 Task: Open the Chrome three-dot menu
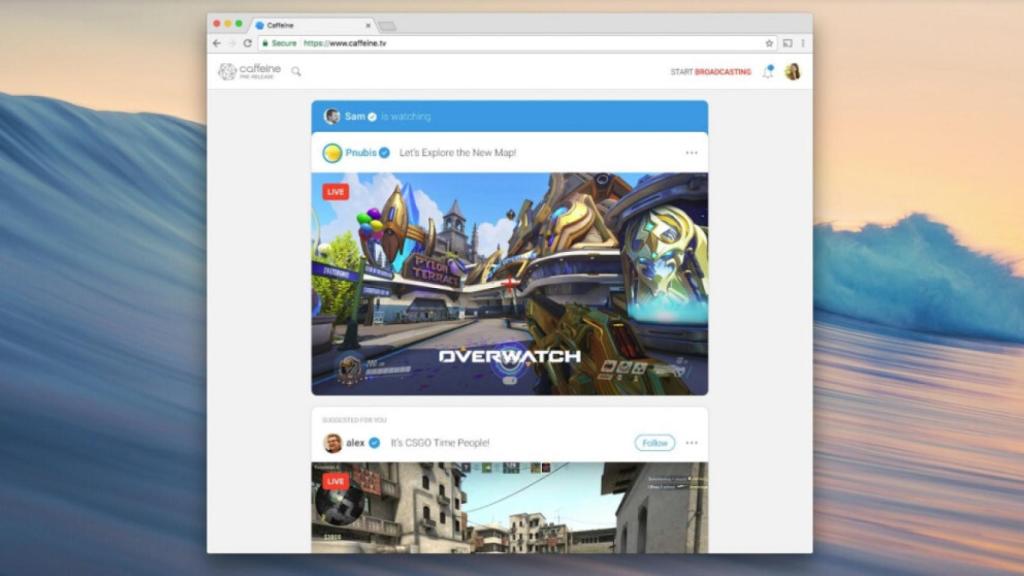[x=802, y=44]
